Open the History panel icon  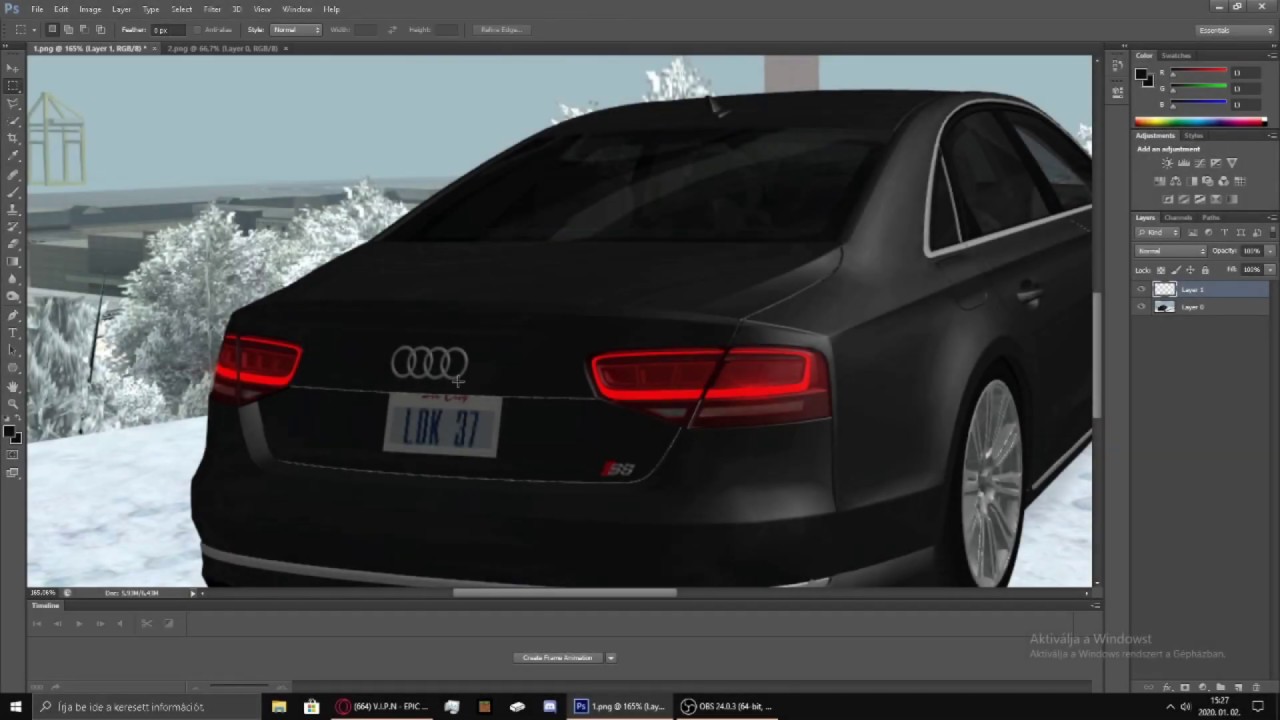point(1117,67)
